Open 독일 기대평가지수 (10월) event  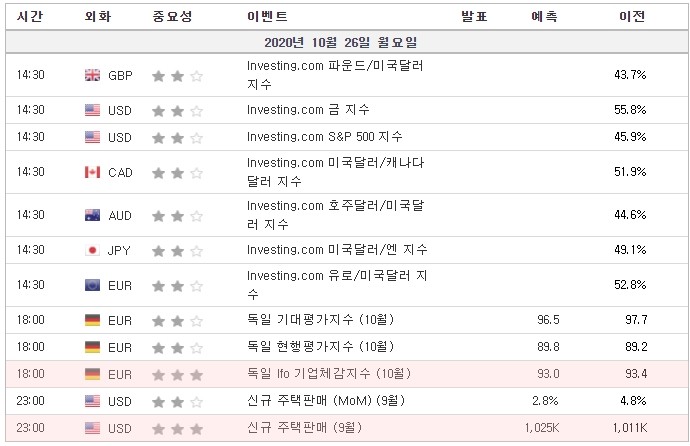[x=320, y=319]
